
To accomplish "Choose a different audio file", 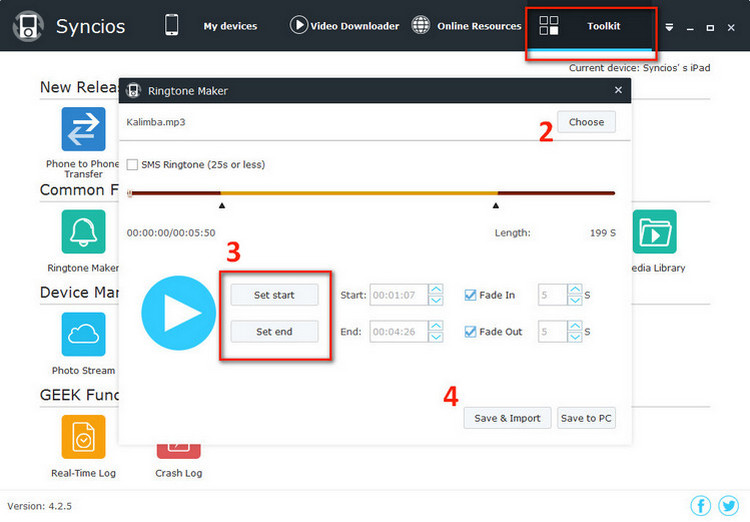I will pyautogui.click(x=586, y=122).
